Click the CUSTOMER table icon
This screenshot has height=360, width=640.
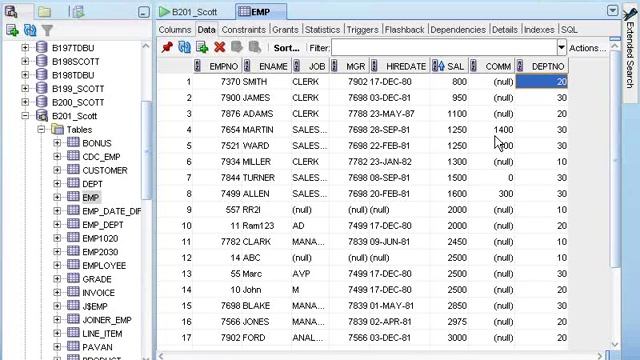coord(73,170)
